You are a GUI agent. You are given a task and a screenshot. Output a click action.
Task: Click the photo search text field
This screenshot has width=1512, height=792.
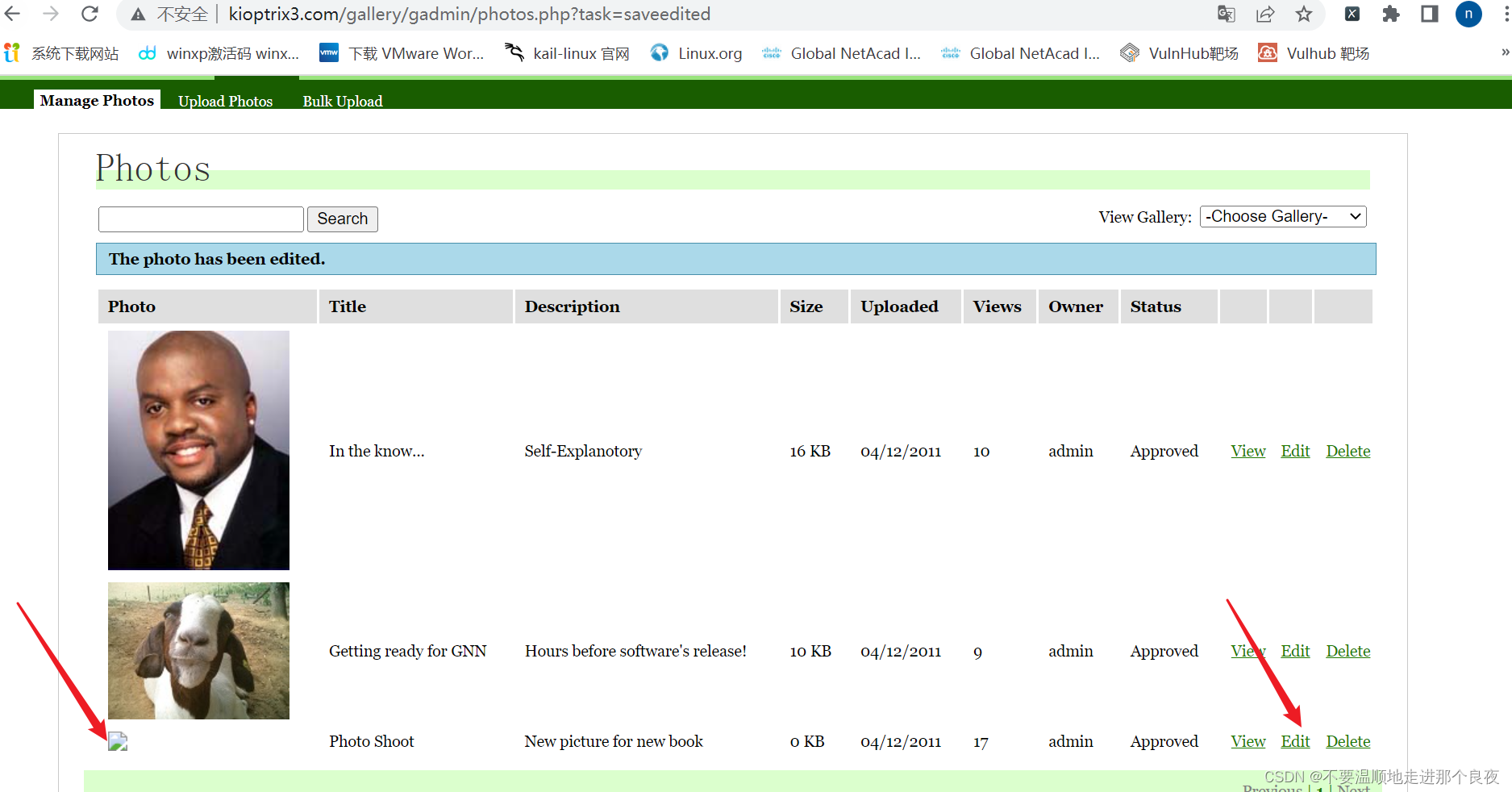tap(201, 219)
